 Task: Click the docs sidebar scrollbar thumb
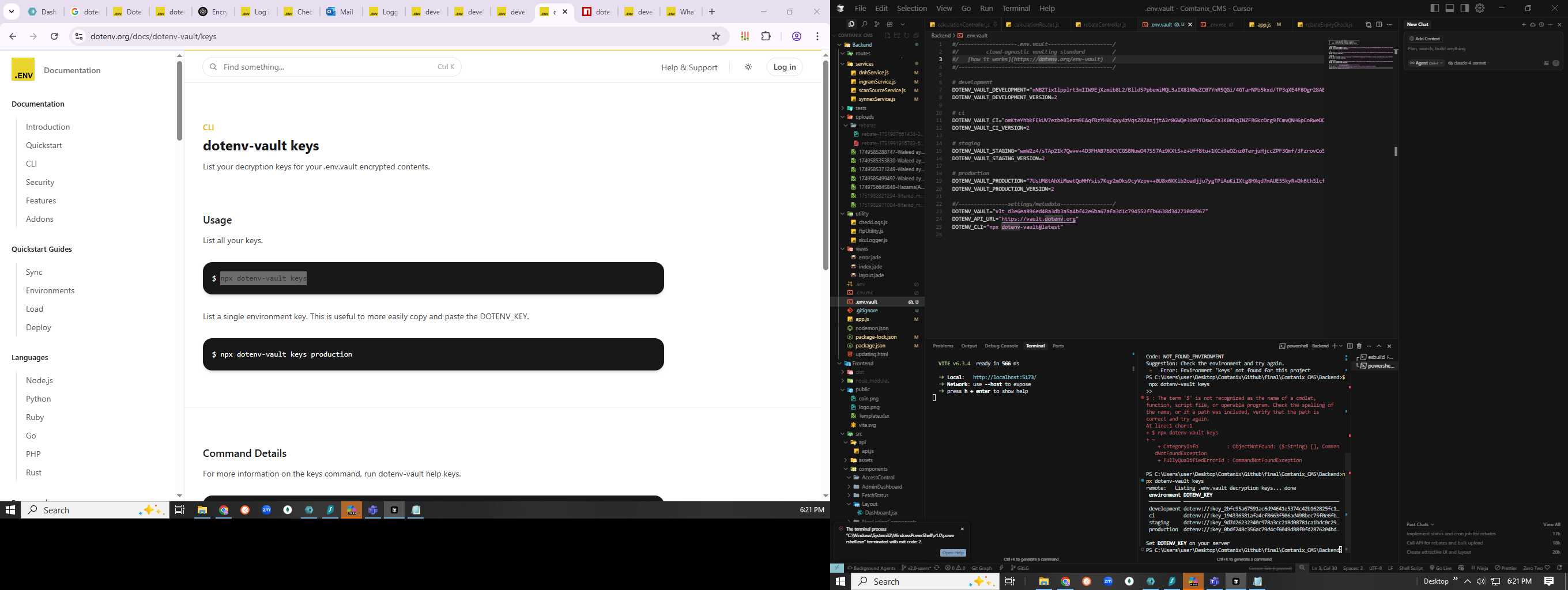click(x=179, y=100)
